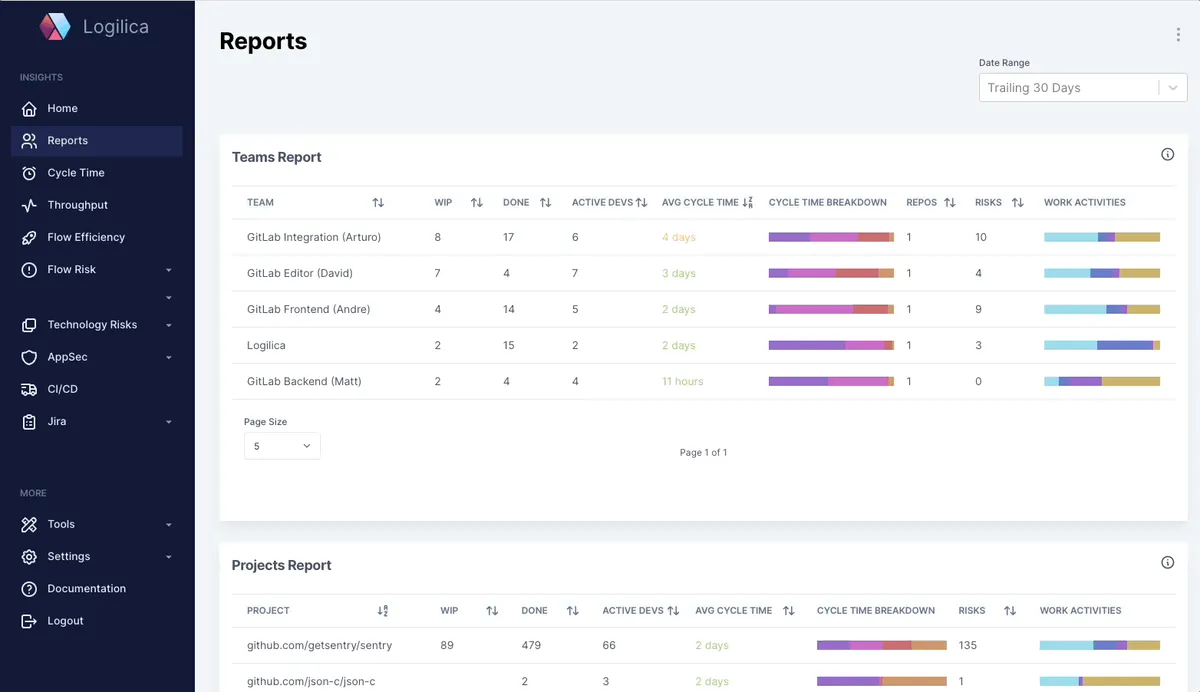The width and height of the screenshot is (1200, 692).
Task: Click GitLab Integration cycle time breakdown bar
Action: point(830,238)
